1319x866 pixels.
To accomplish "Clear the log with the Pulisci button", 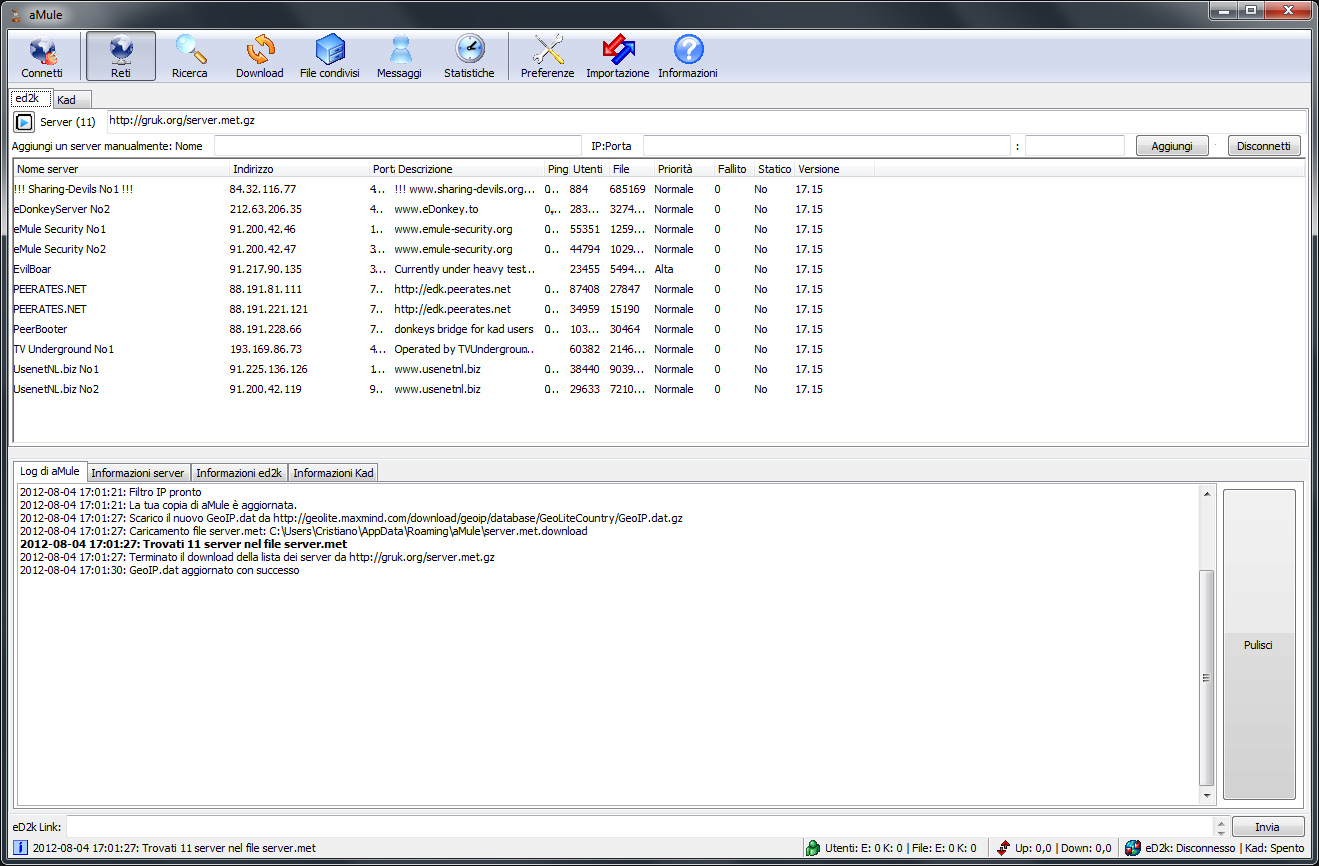I will (1258, 645).
